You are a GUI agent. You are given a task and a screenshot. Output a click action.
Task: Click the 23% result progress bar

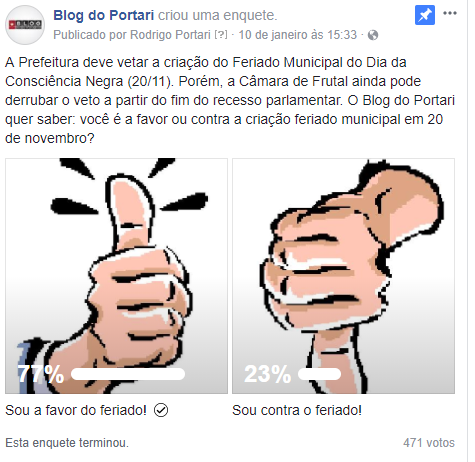pos(319,374)
